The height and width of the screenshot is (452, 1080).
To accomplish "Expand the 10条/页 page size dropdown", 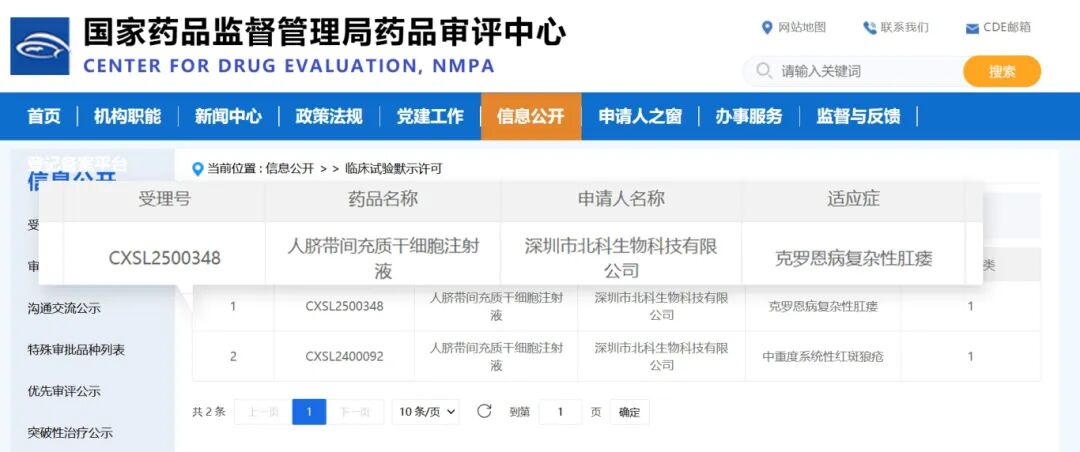I will point(426,411).
